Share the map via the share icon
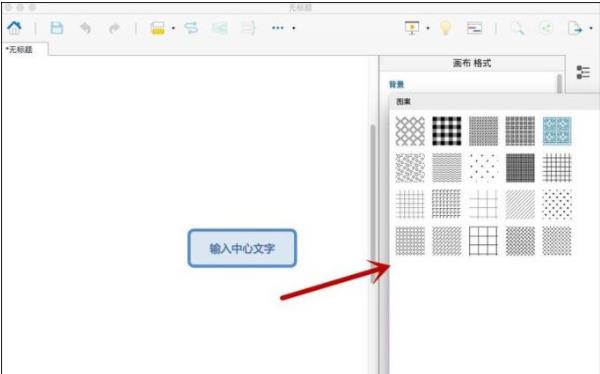 click(546, 28)
